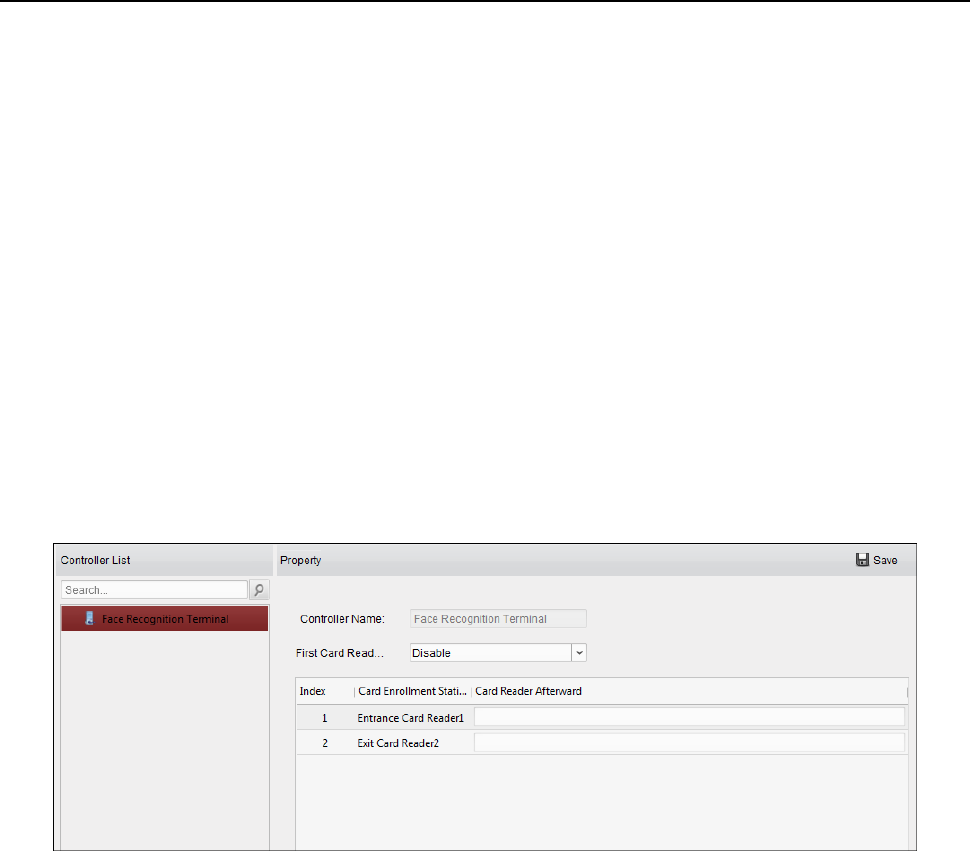Select the Exit Card Reader2 row

pyautogui.click(x=602, y=743)
